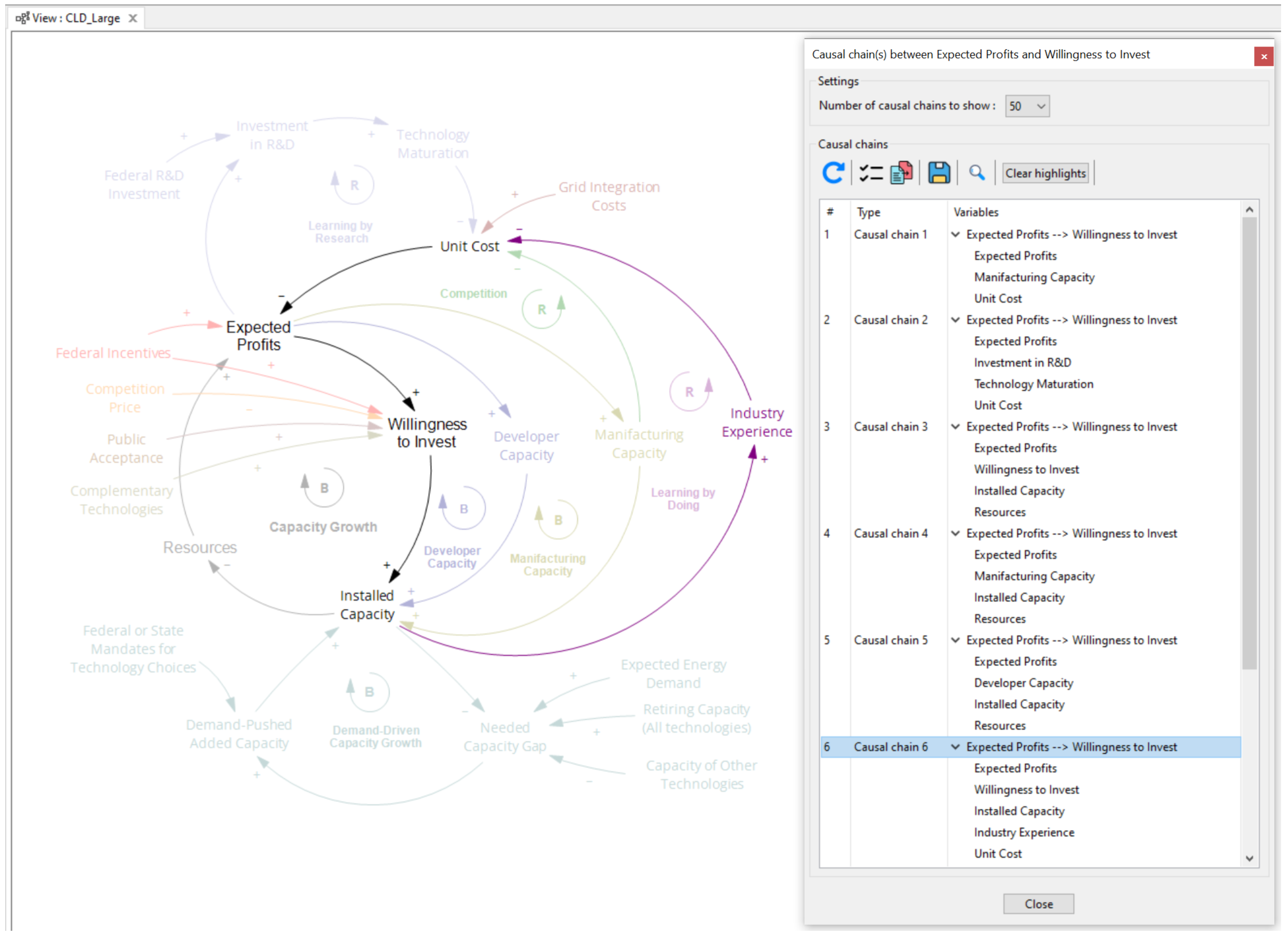The height and width of the screenshot is (936, 1288).
Task: Close the CLD_Large tab with its X
Action: pos(133,18)
